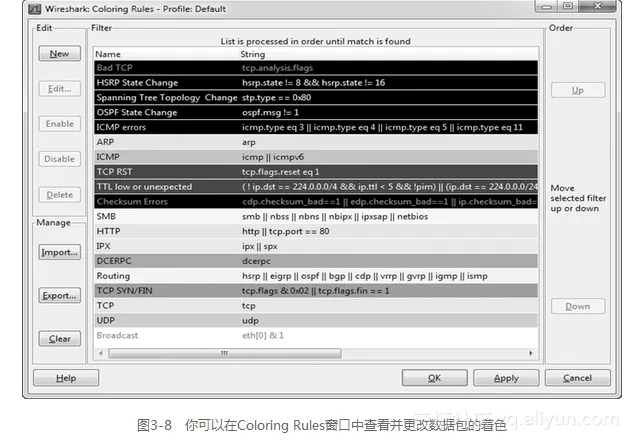Click the eth[0] & 1 filter string
Screen dimensions: 630x440
tap(263, 336)
